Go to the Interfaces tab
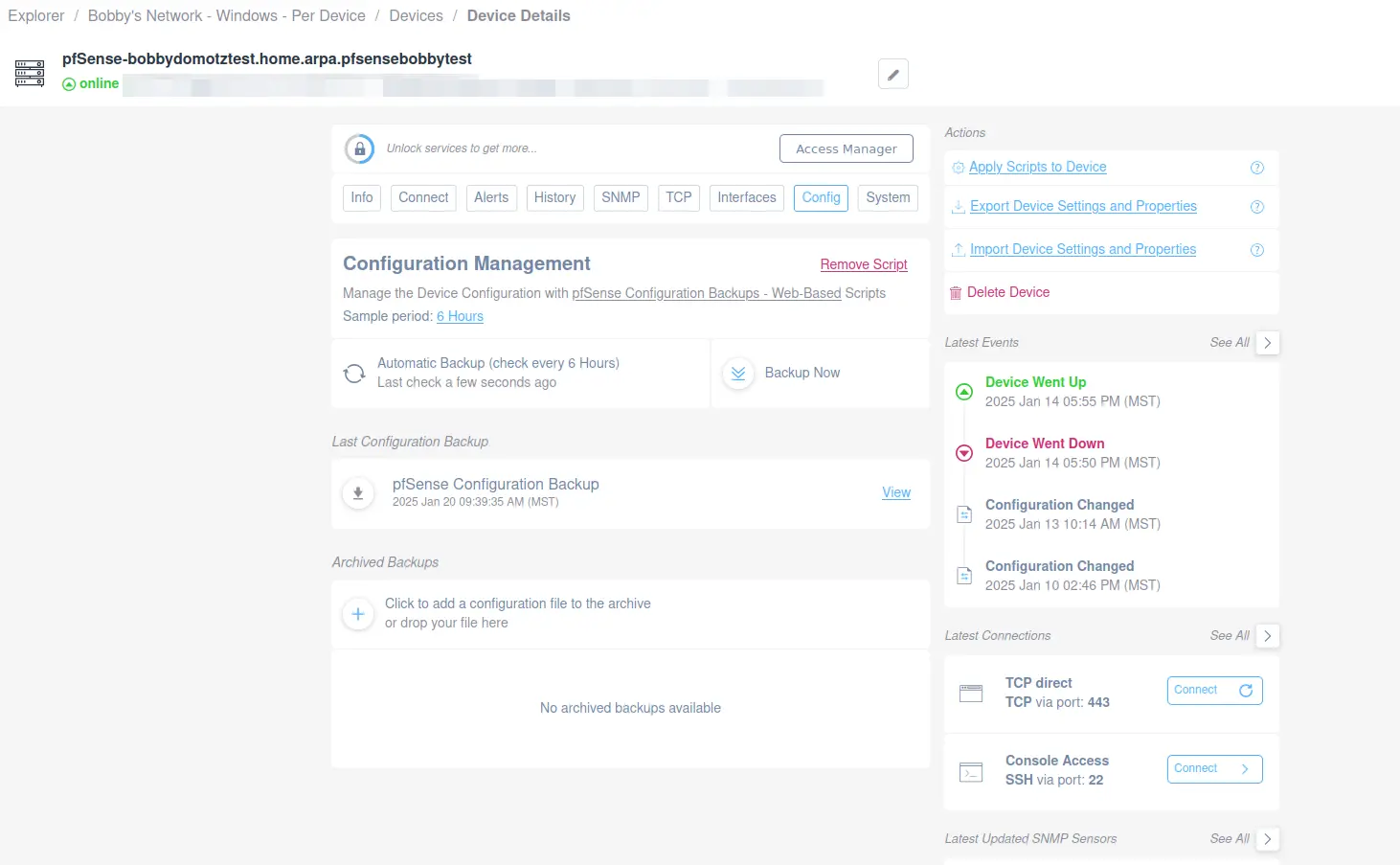Viewport: 1400px width, 865px height. [x=747, y=197]
